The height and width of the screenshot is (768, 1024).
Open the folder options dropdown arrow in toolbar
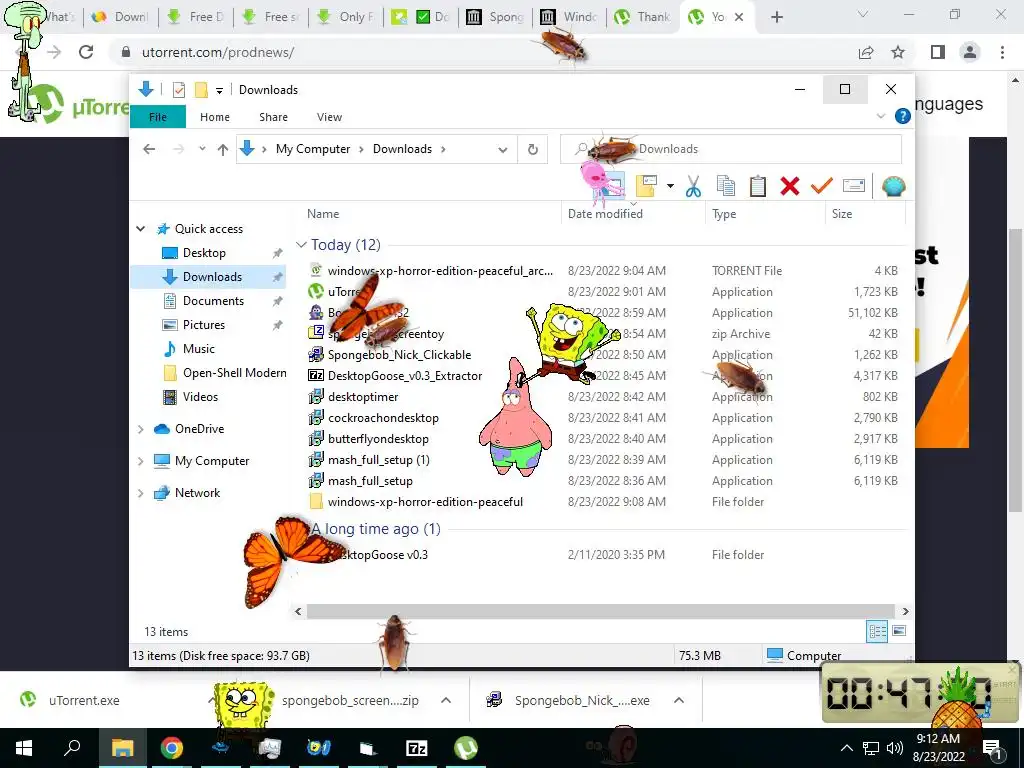tap(670, 186)
